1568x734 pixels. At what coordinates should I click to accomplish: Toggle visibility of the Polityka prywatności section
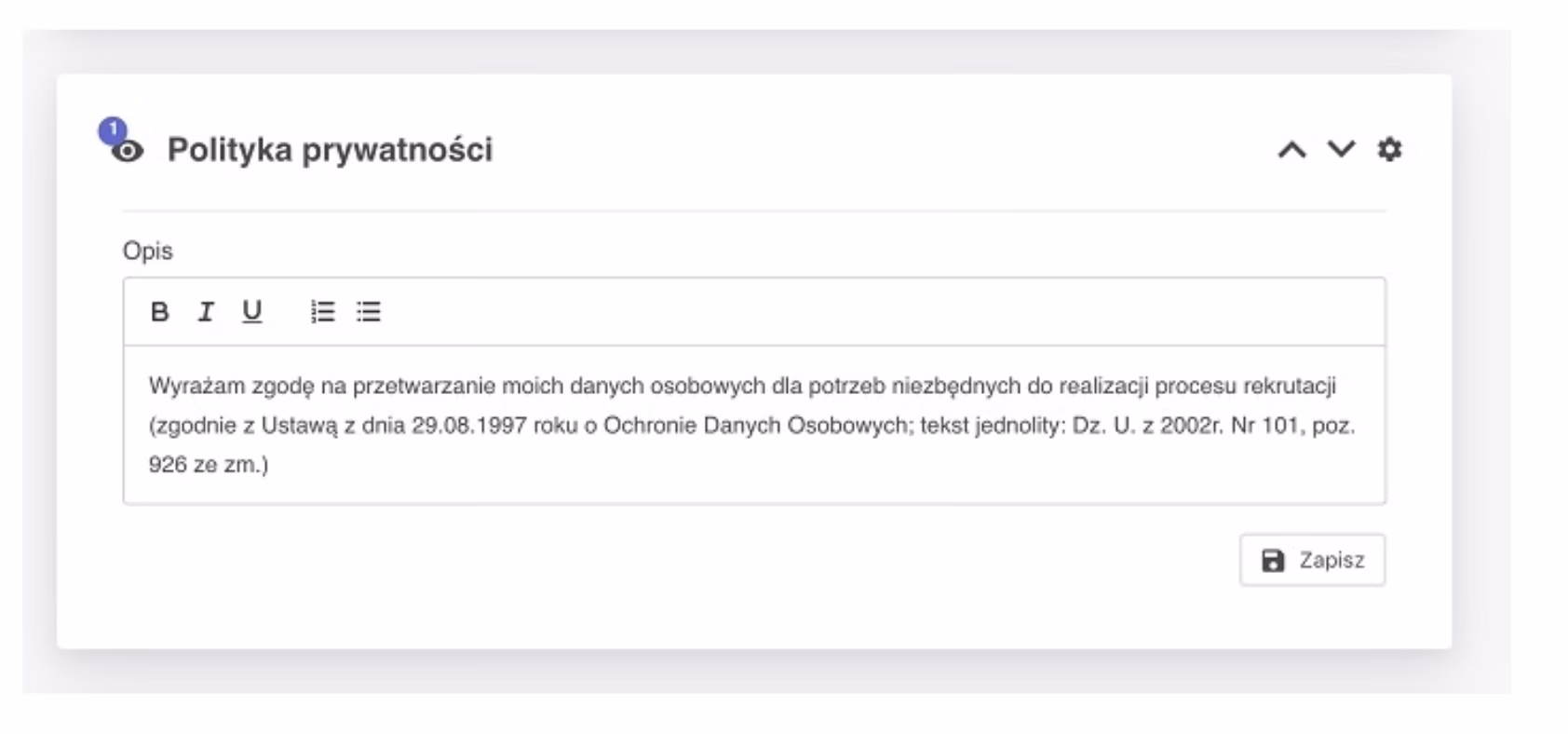click(x=130, y=152)
